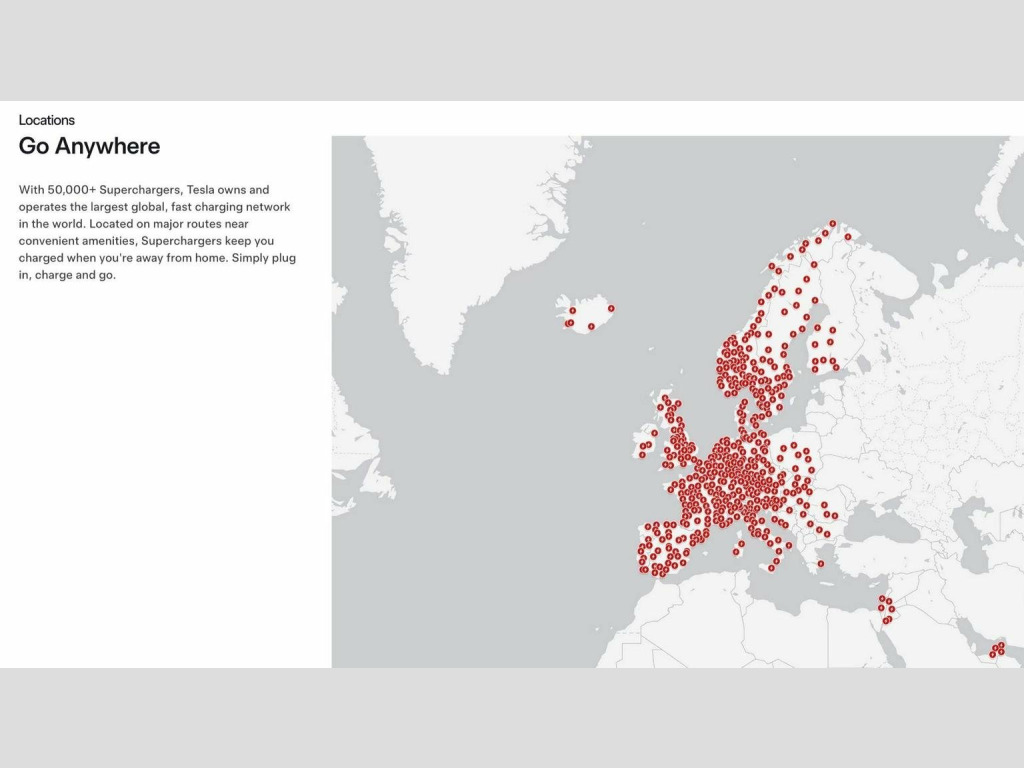Click the 'Go Anywhere' heading
The height and width of the screenshot is (768, 1024).
(x=89, y=146)
